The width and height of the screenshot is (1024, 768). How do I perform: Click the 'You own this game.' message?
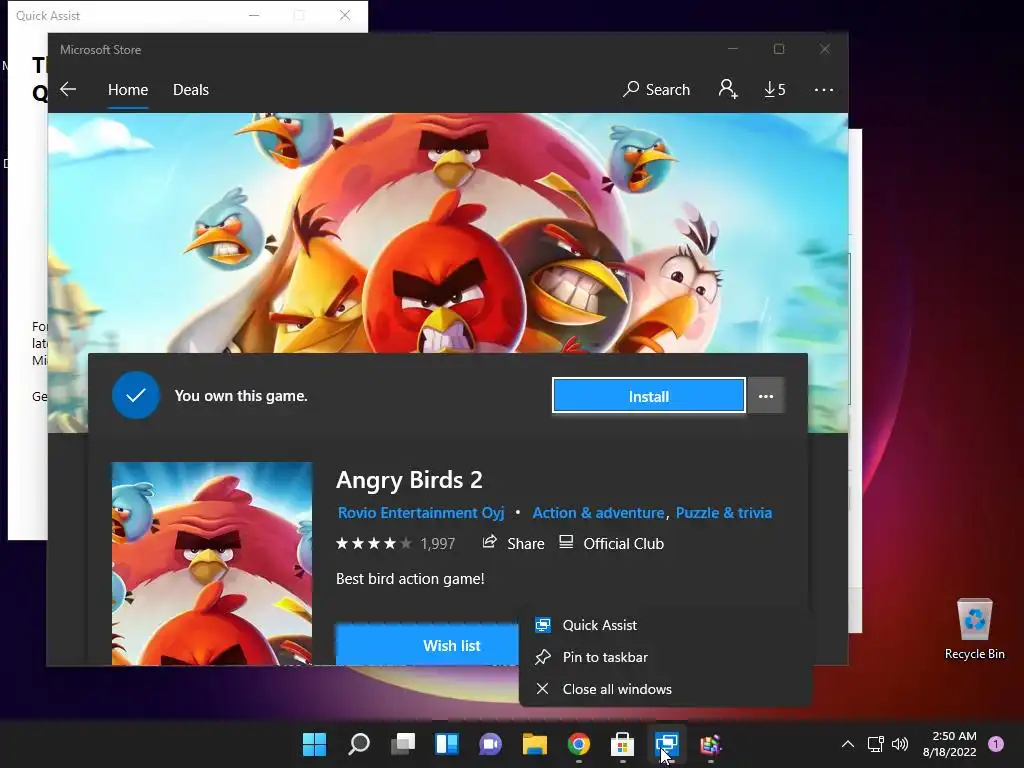[241, 396]
